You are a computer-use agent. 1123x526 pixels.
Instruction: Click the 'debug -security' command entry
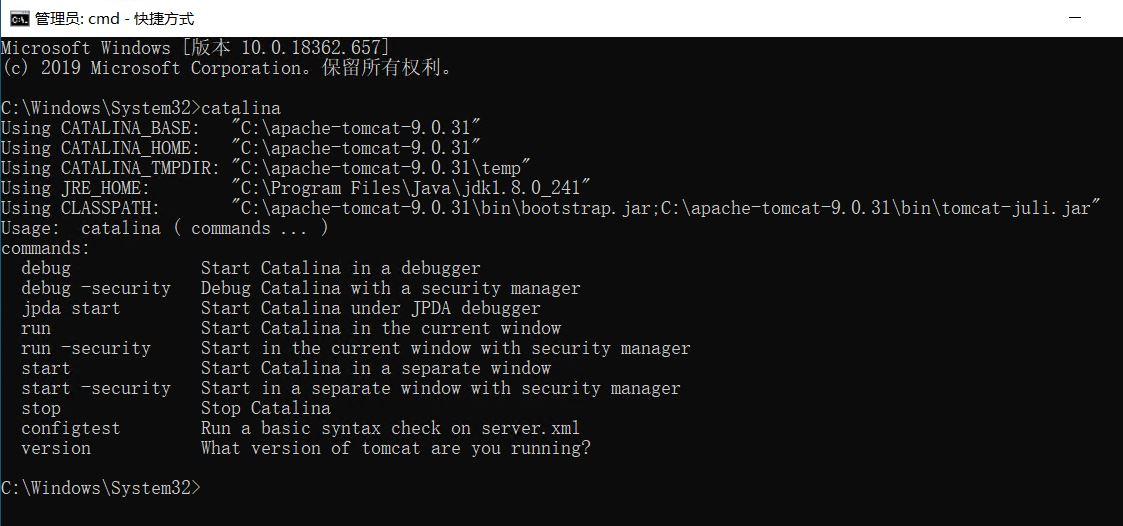[96, 289]
